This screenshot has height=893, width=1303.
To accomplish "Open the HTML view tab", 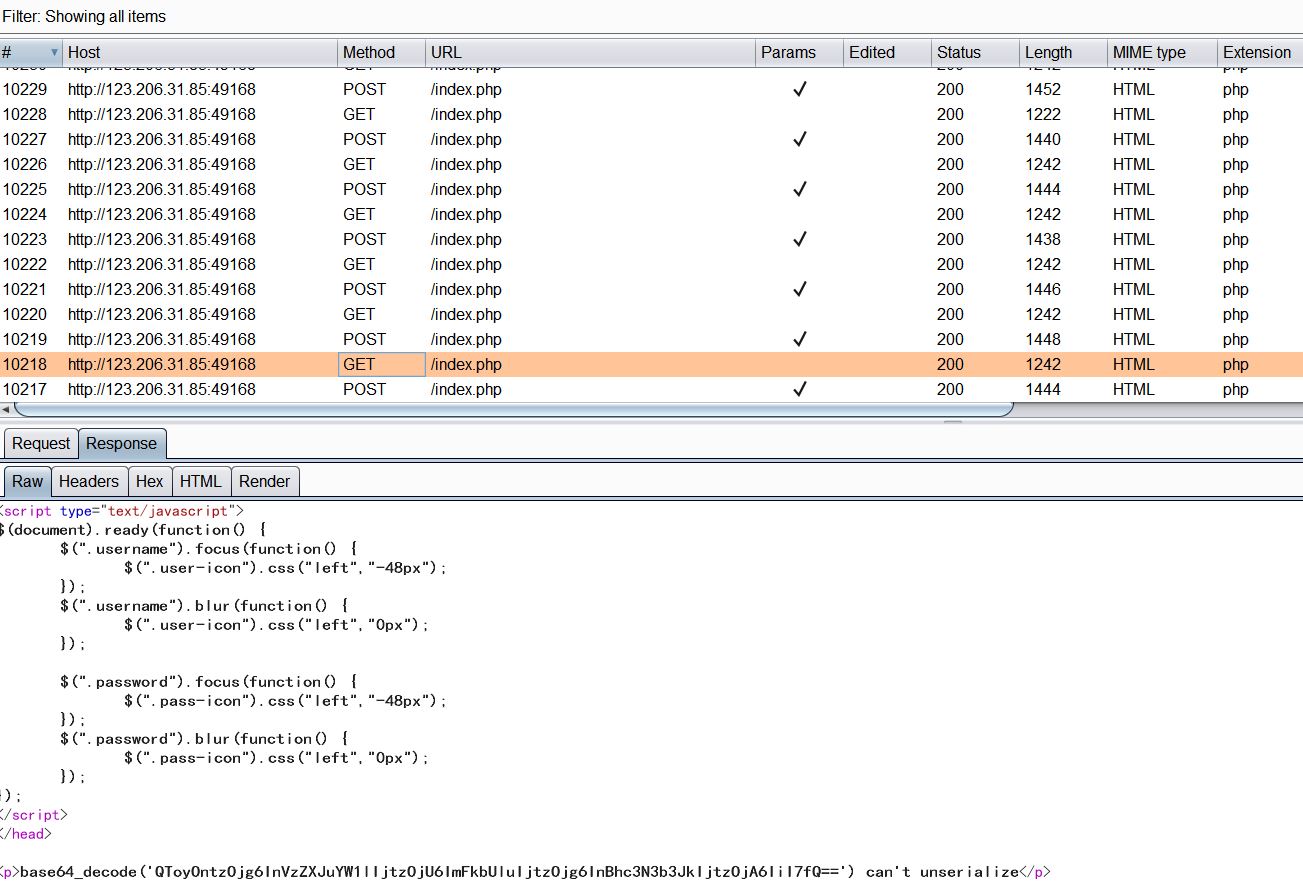I will (200, 481).
